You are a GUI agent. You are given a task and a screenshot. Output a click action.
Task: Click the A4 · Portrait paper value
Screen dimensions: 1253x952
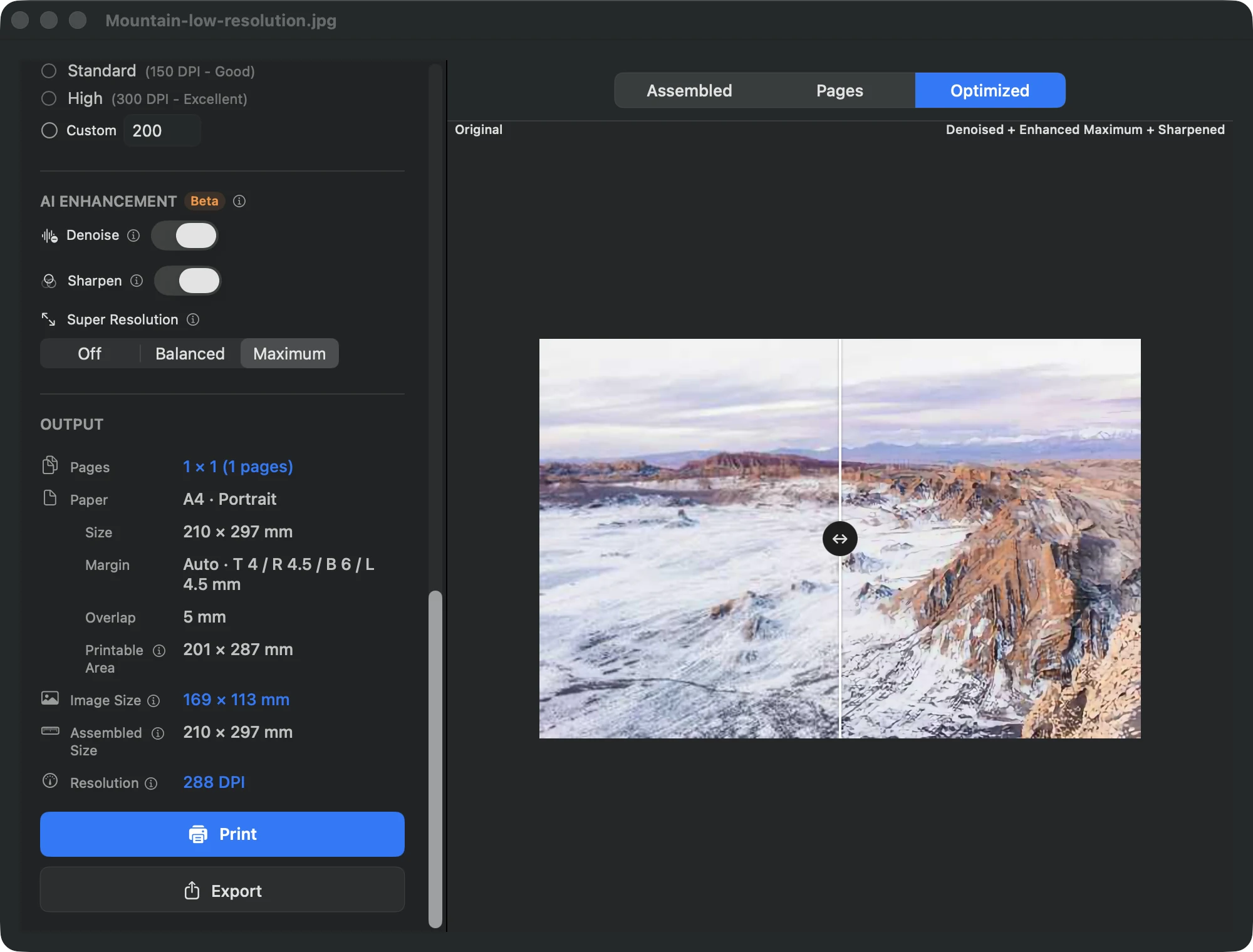(x=230, y=499)
